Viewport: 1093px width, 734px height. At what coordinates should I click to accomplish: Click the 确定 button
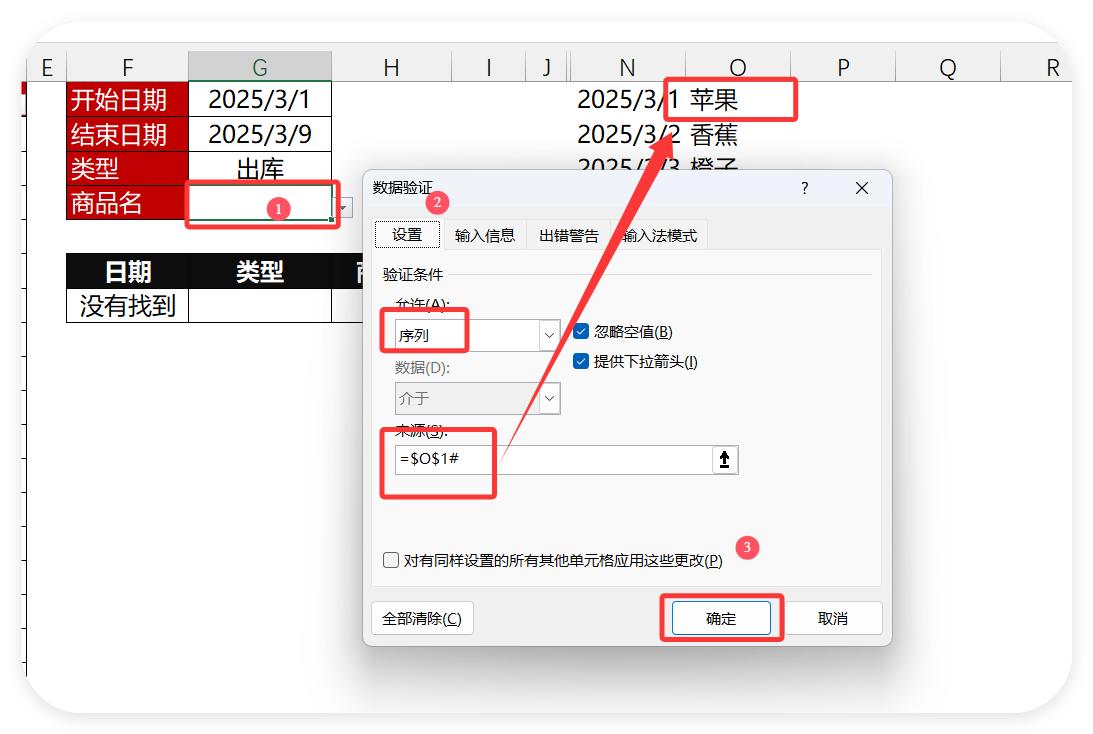pyautogui.click(x=721, y=618)
